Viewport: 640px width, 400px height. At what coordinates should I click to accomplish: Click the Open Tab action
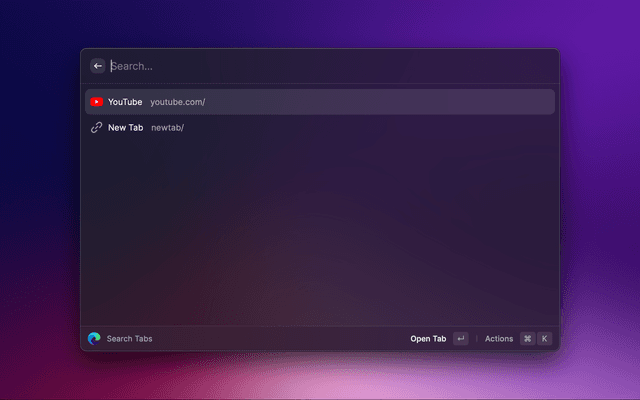[x=428, y=339]
